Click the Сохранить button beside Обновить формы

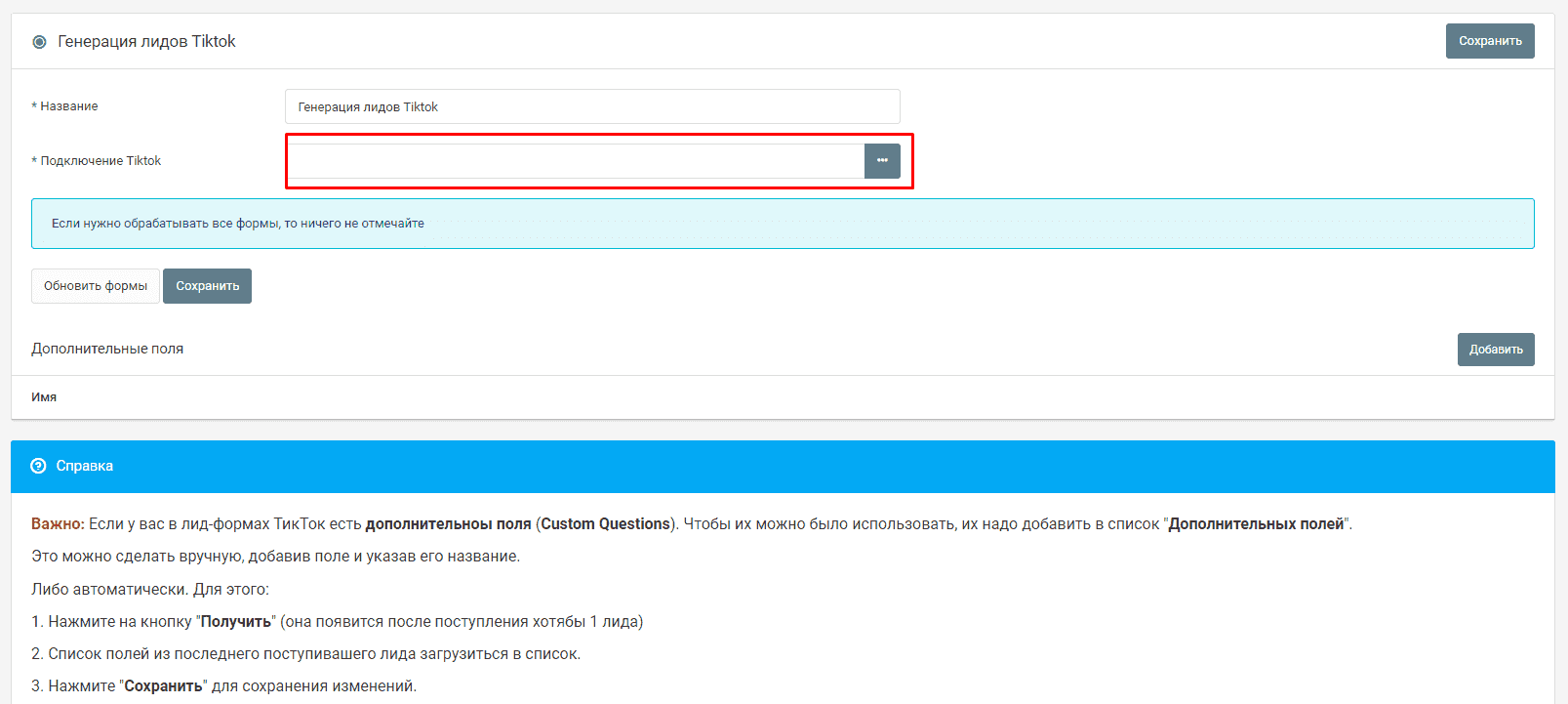207,286
